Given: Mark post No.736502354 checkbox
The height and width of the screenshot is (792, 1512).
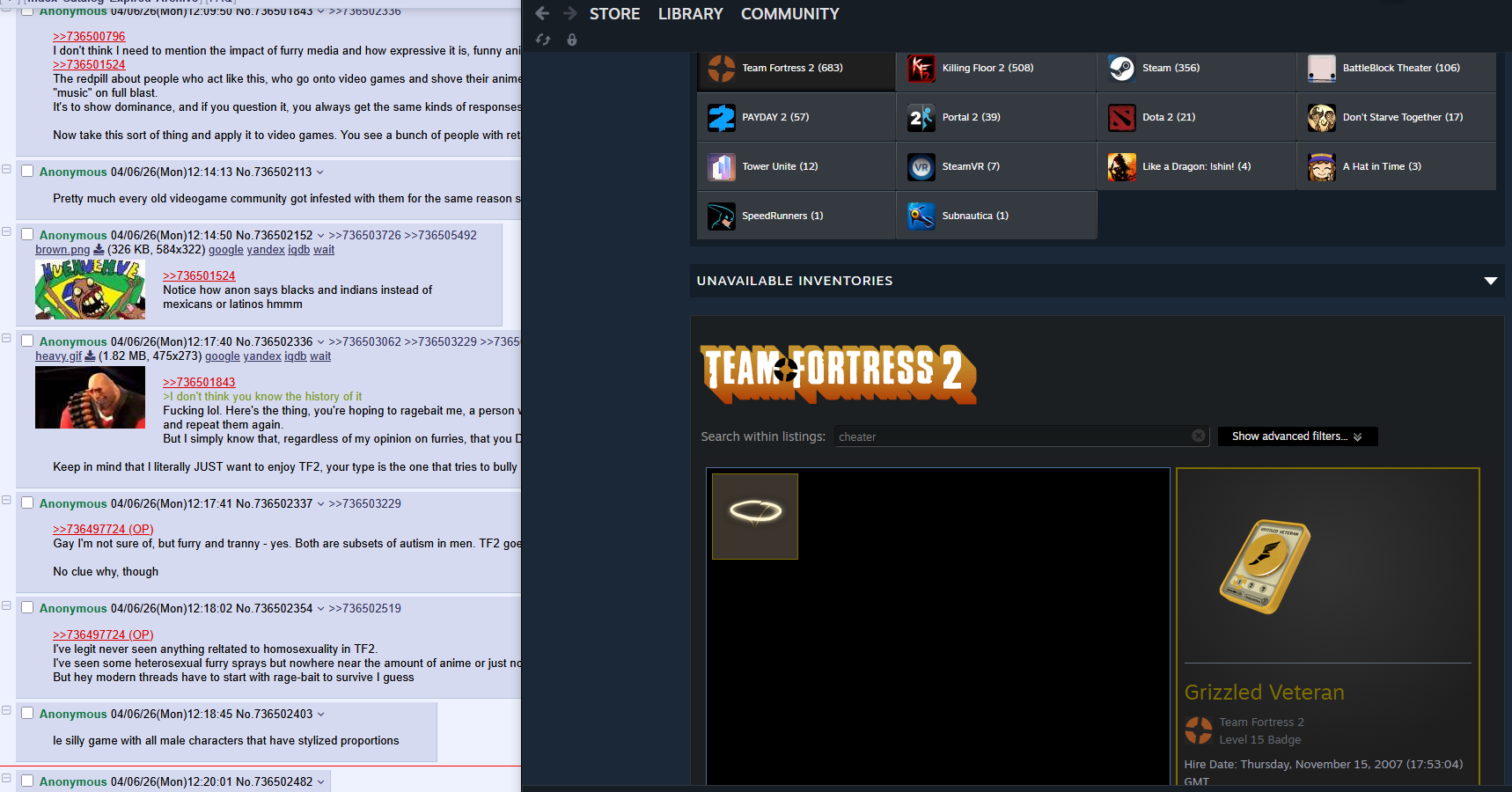Looking at the screenshot, I should coord(27,608).
